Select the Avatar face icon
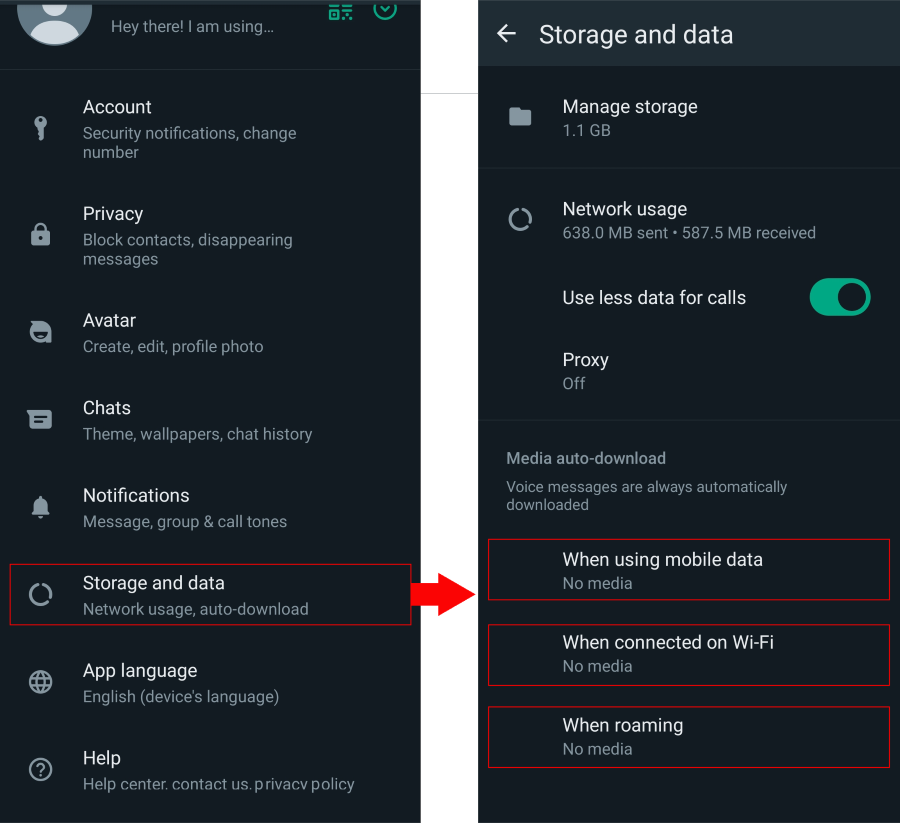The height and width of the screenshot is (823, 900). 40,332
